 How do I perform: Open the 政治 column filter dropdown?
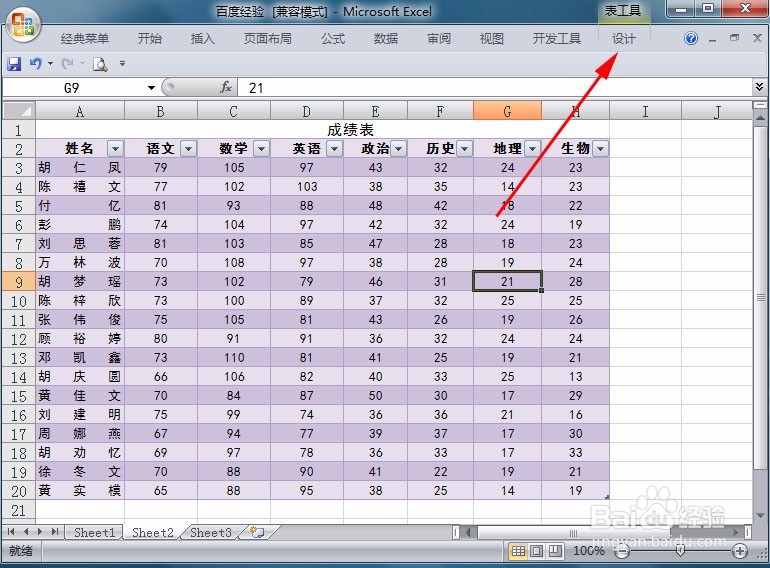click(399, 148)
